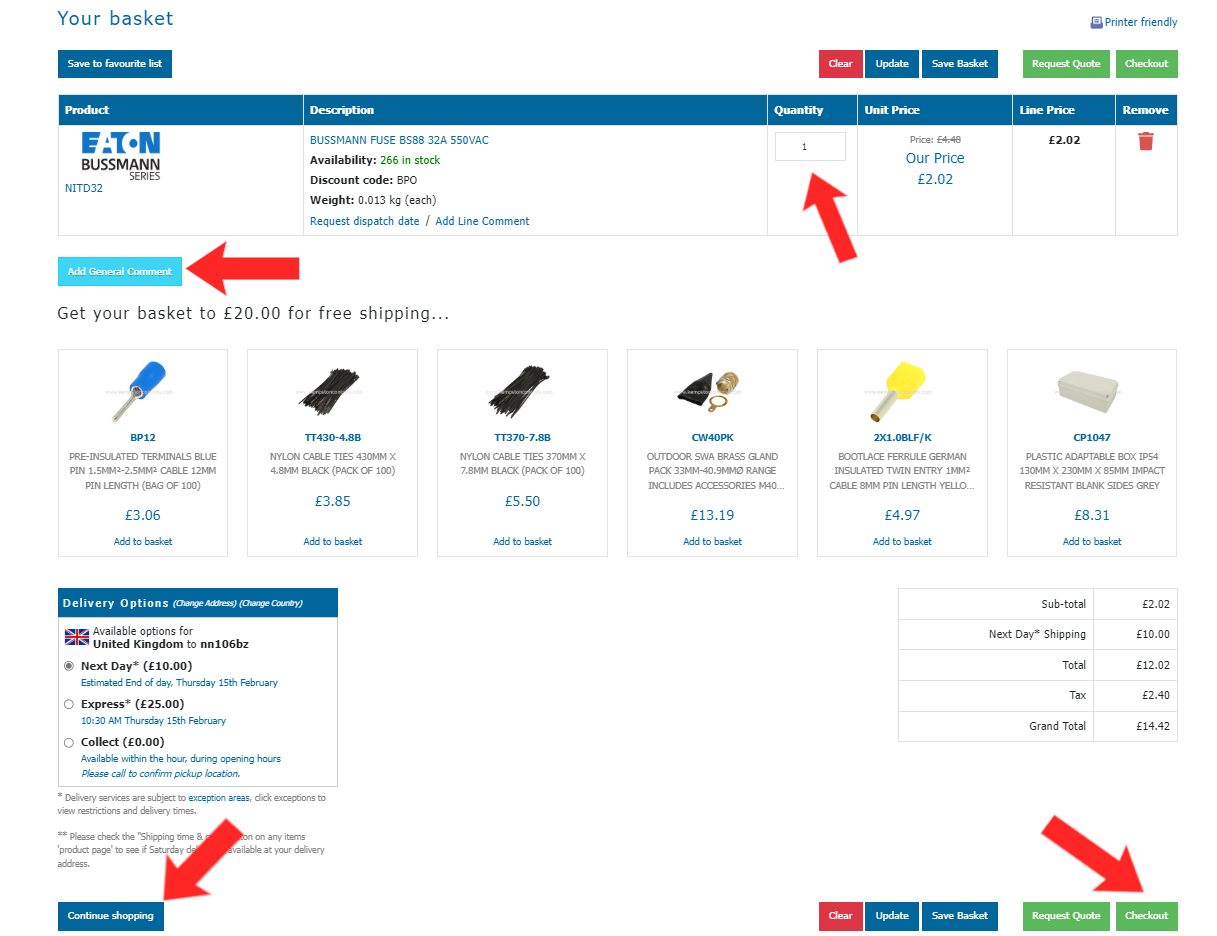This screenshot has height=936, width=1217.
Task: Select the Next Day delivery option
Action: tap(68, 665)
